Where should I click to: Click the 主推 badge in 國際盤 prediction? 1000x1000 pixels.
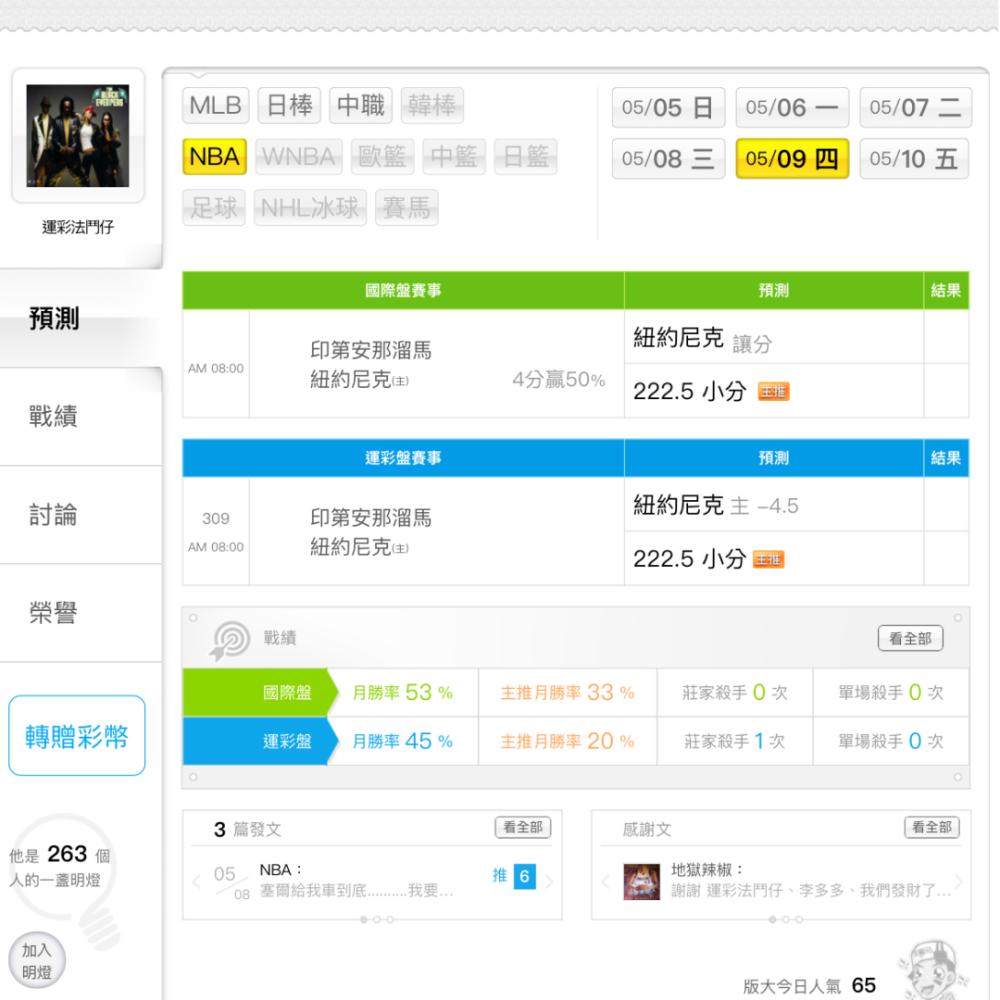[x=774, y=391]
